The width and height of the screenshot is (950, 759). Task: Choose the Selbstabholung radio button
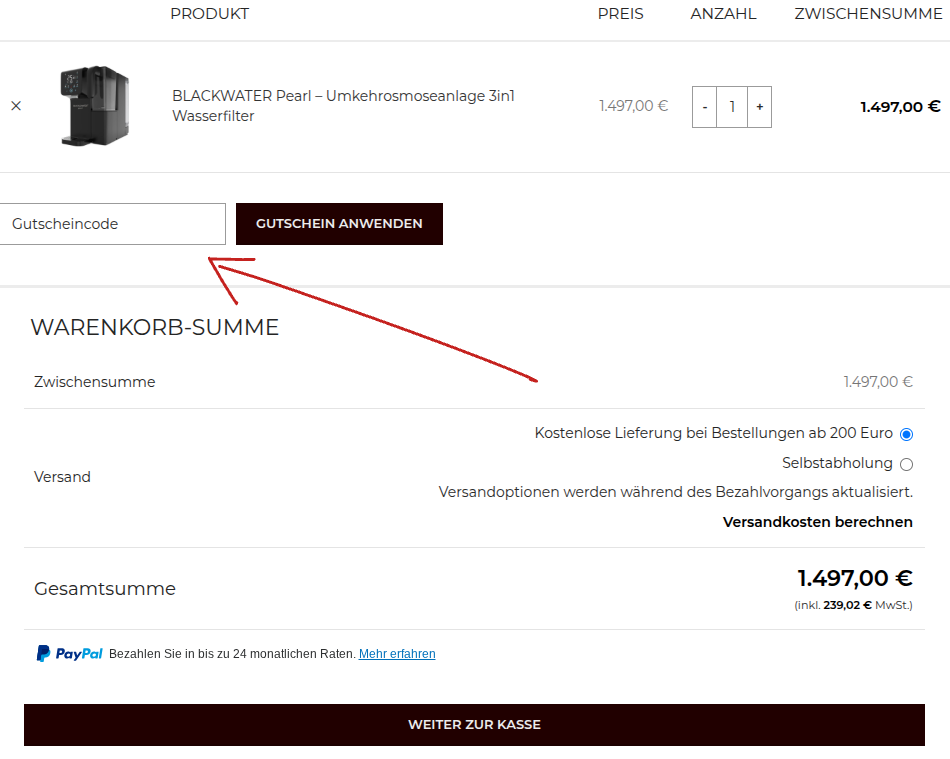click(906, 465)
